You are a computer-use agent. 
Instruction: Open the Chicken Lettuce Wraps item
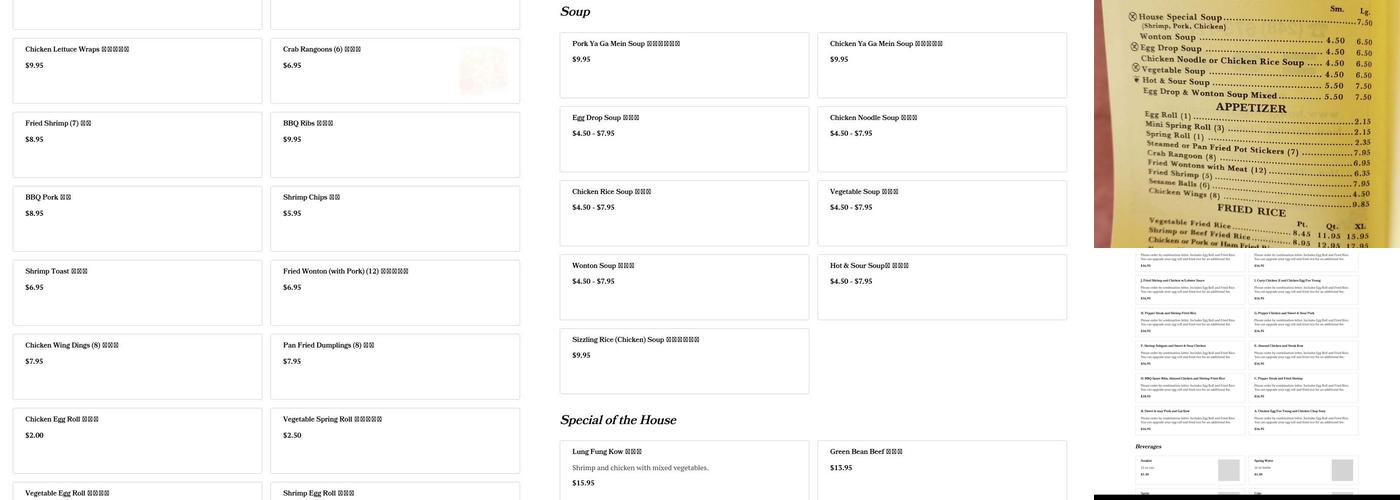137,70
